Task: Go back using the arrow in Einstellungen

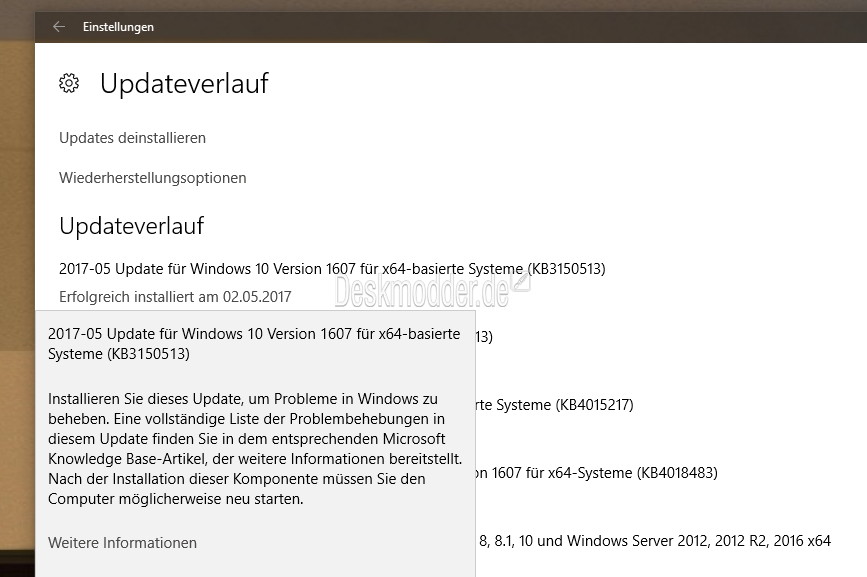Action: (59, 27)
